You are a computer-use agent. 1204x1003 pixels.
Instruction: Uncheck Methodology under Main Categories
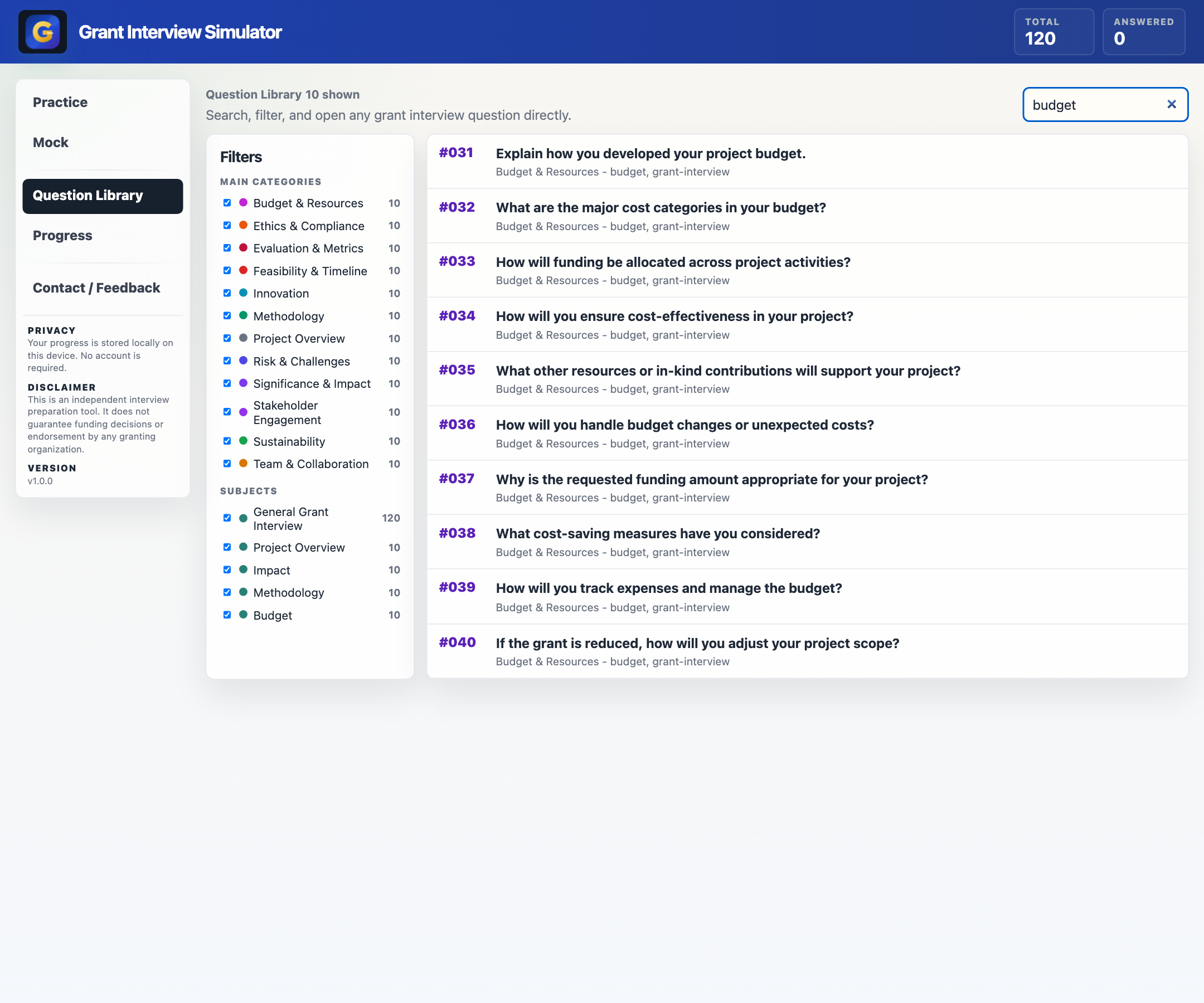(227, 316)
